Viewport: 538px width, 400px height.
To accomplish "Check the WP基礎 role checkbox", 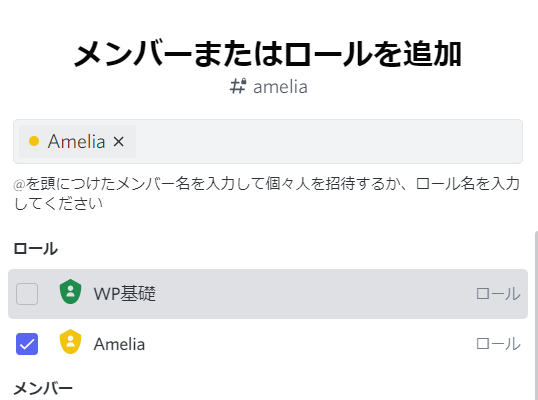I will click(27, 294).
